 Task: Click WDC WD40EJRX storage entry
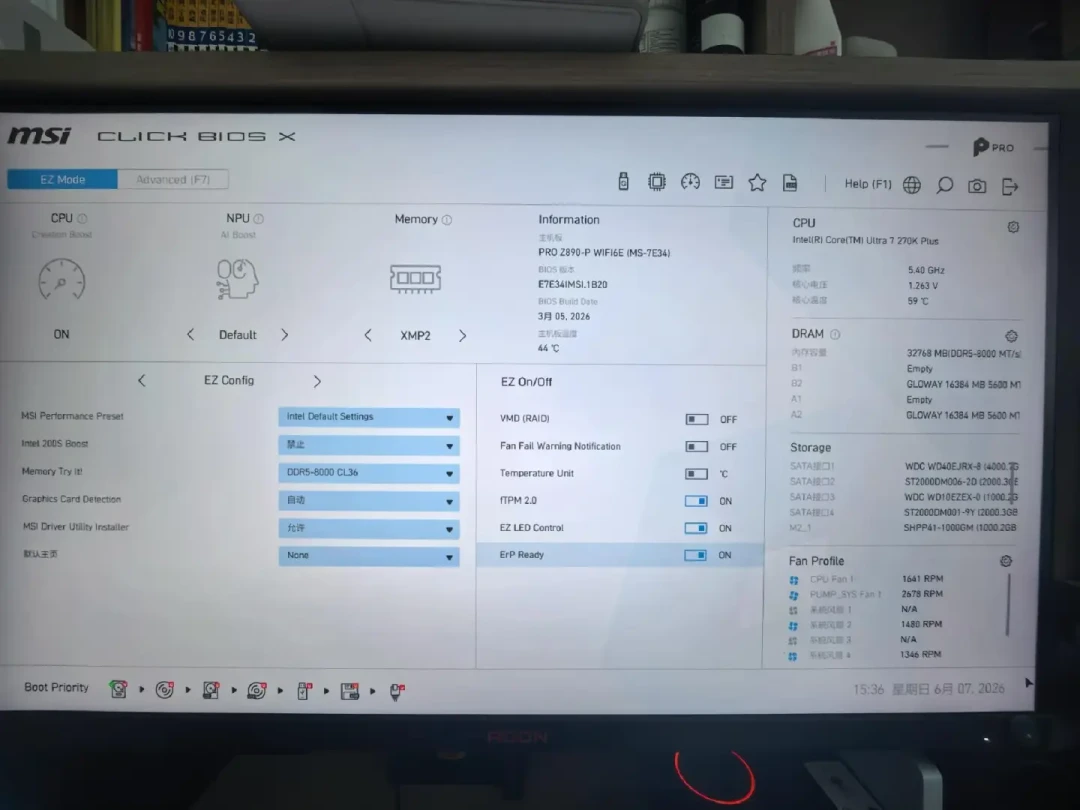(x=961, y=466)
